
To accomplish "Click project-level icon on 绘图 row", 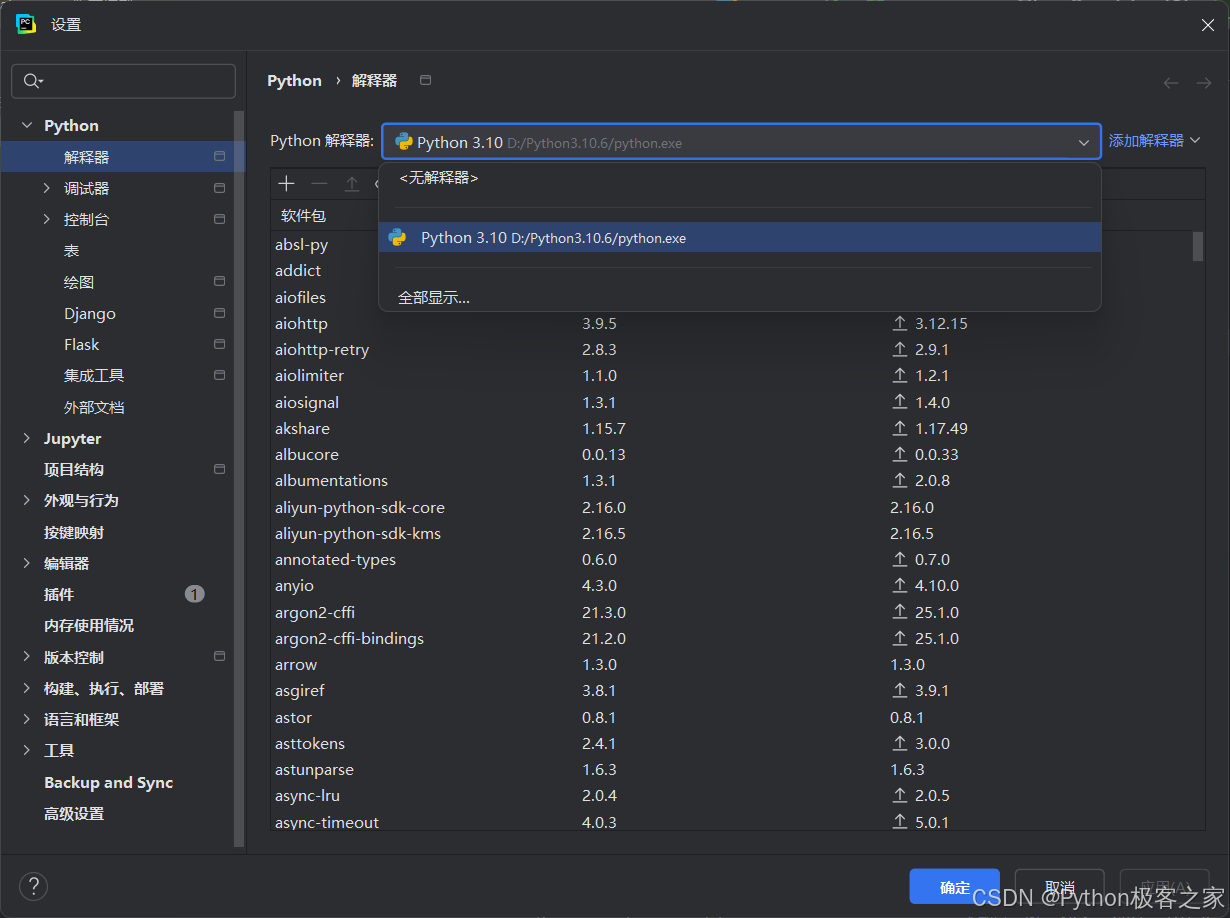I will 219,282.
